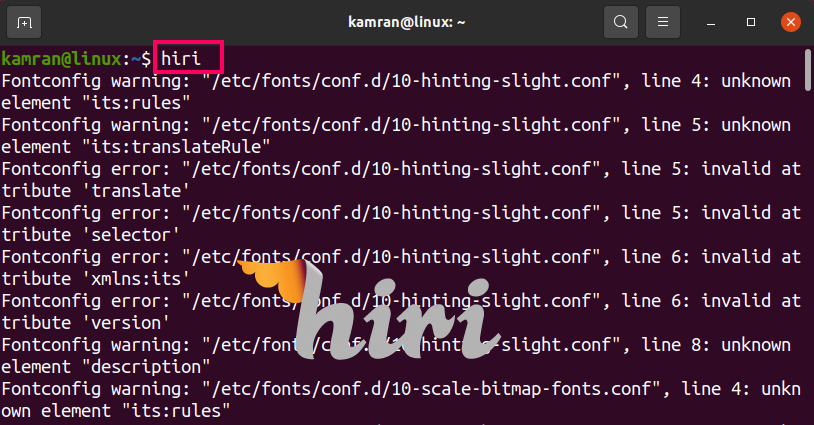Click the search icon in header bar
Image resolution: width=814 pixels, height=425 pixels.
coord(621,22)
